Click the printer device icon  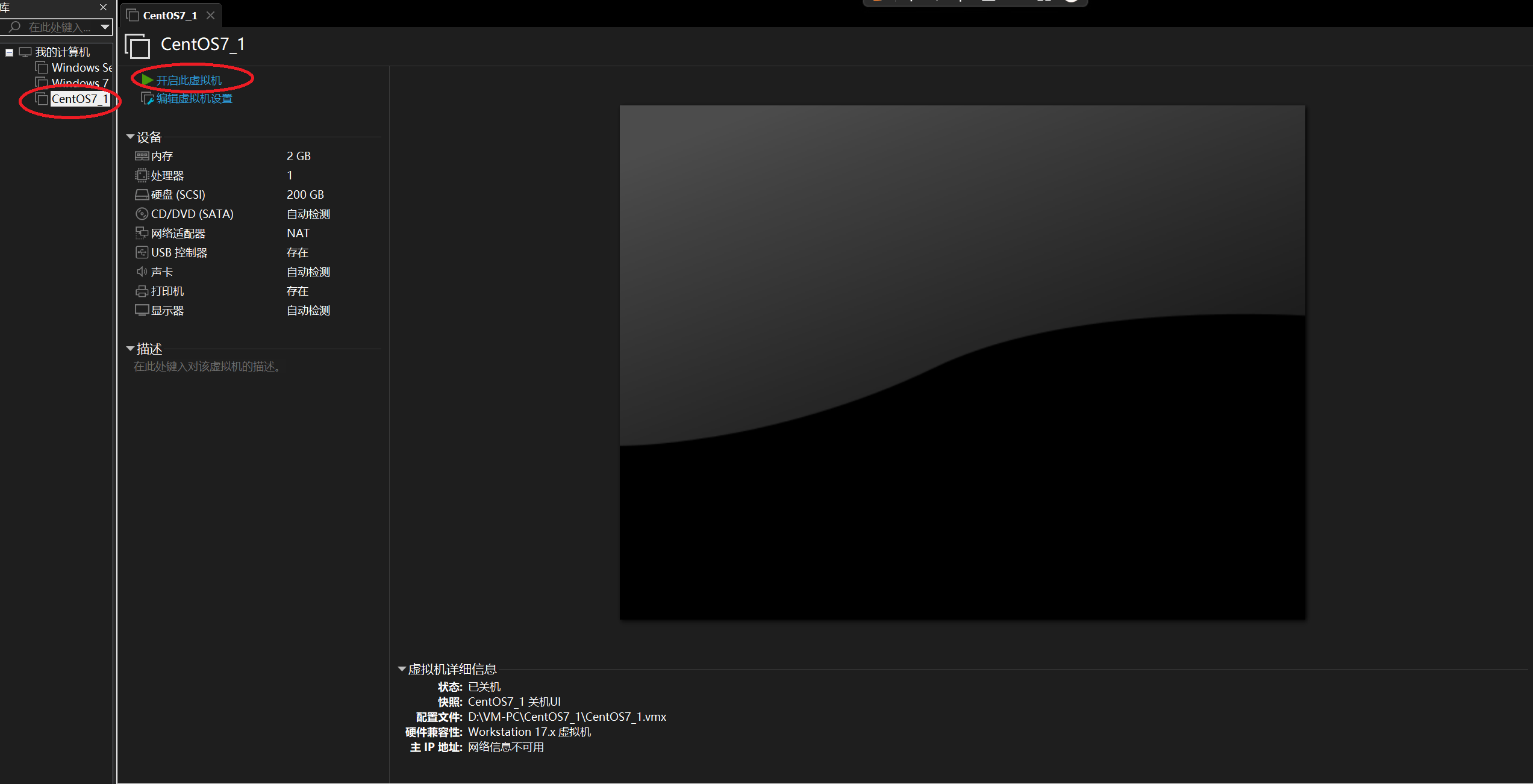[x=142, y=291]
